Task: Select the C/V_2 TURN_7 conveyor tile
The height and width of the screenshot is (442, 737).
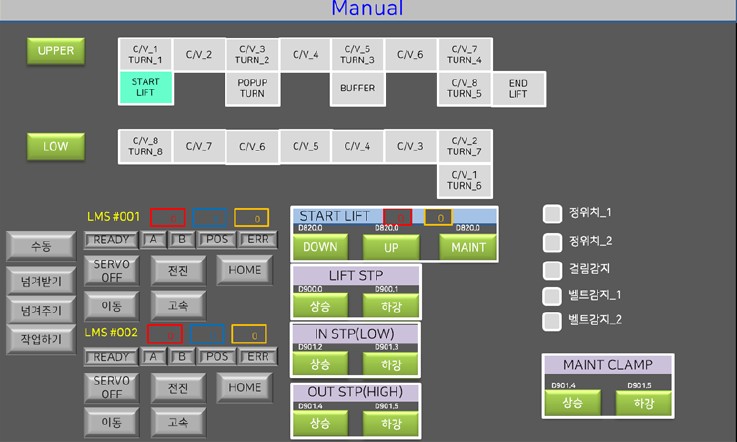Action: coord(464,146)
